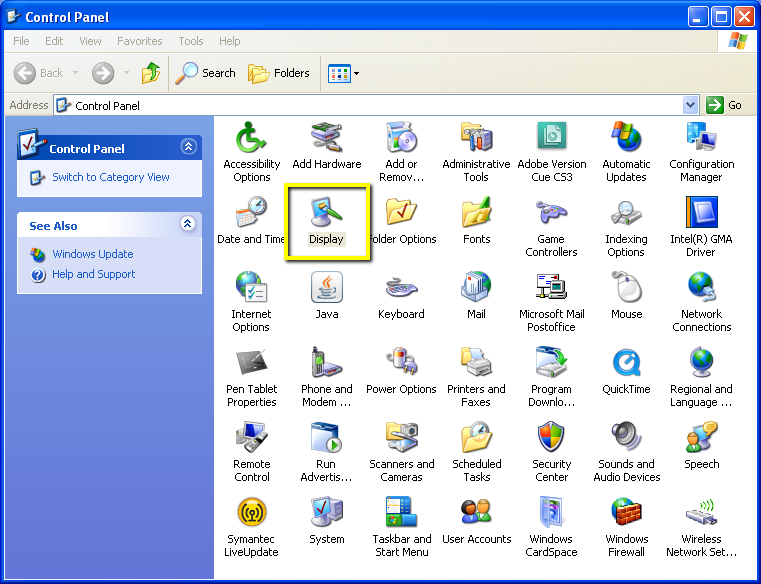Screen dimensions: 761x584
Task: Open the View menu
Action: tap(90, 41)
